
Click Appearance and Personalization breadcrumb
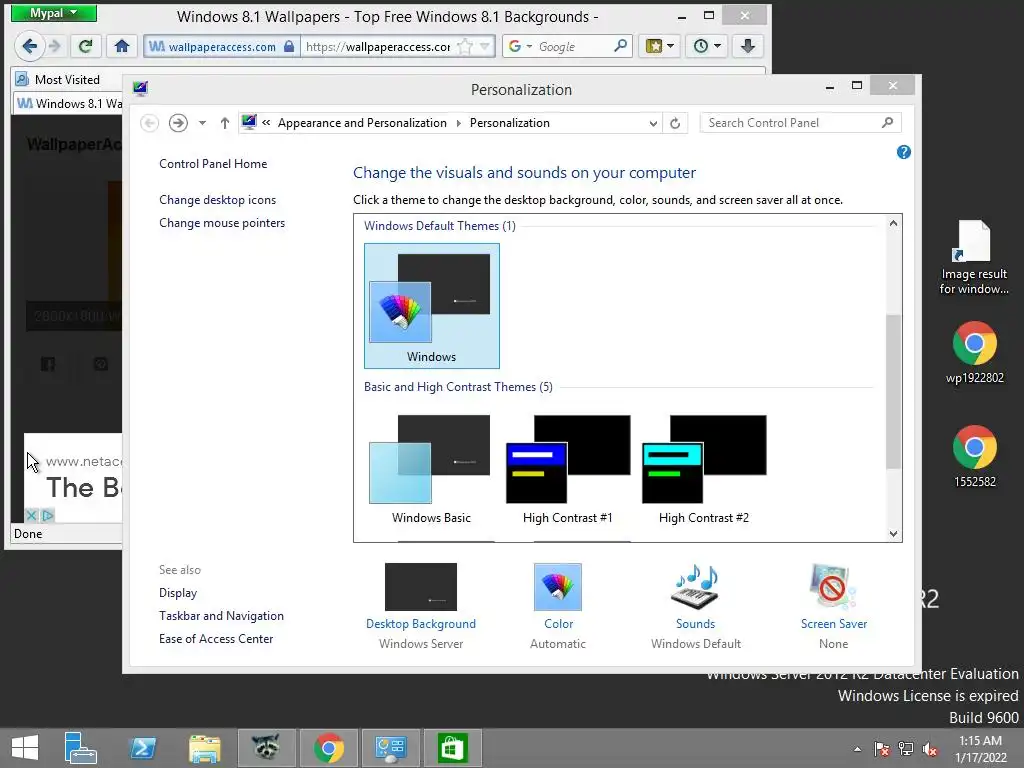point(362,123)
